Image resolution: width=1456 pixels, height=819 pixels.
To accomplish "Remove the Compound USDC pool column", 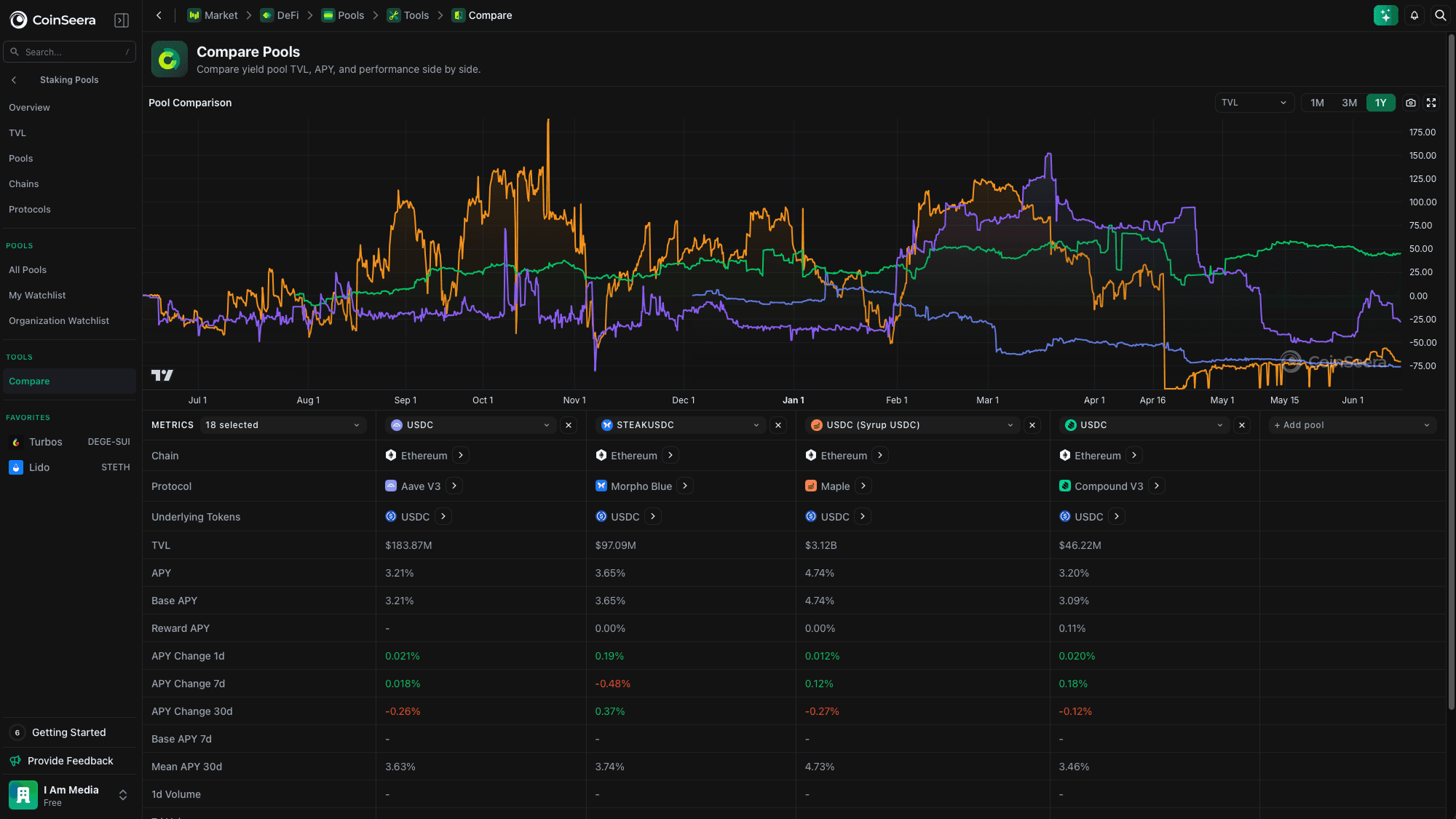I will [x=1242, y=425].
